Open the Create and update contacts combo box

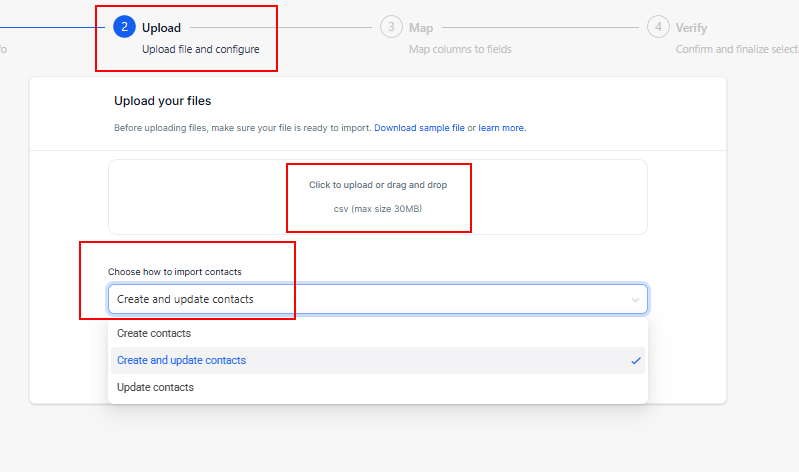click(x=378, y=299)
